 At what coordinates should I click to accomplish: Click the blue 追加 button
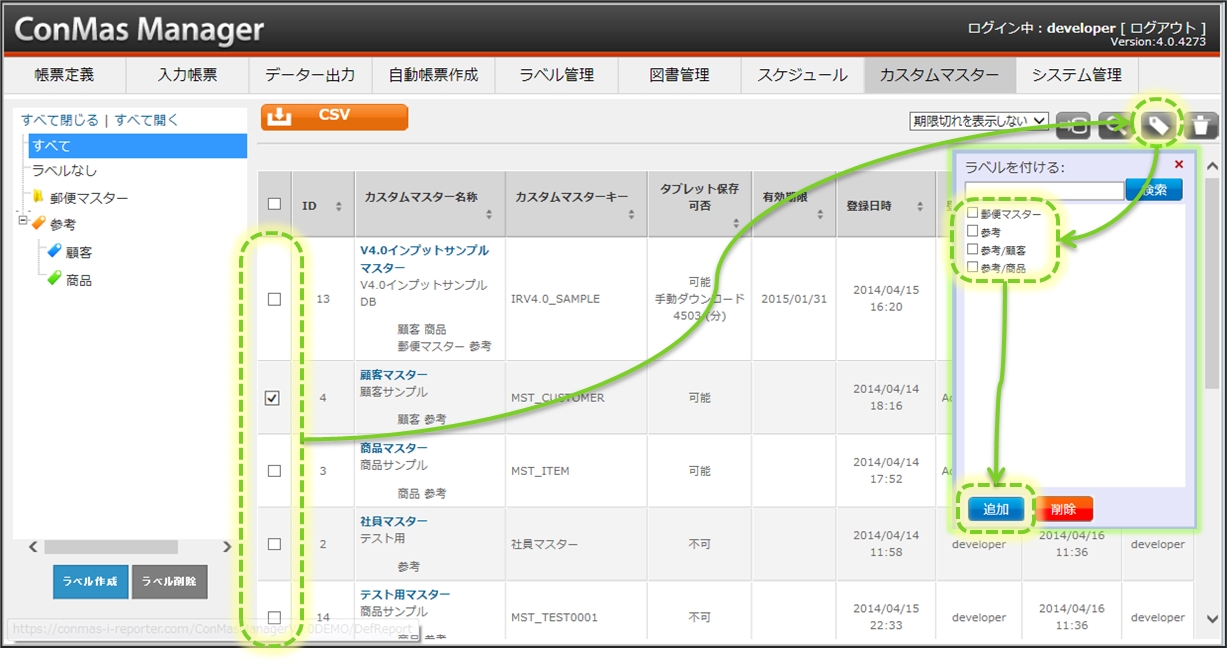995,509
